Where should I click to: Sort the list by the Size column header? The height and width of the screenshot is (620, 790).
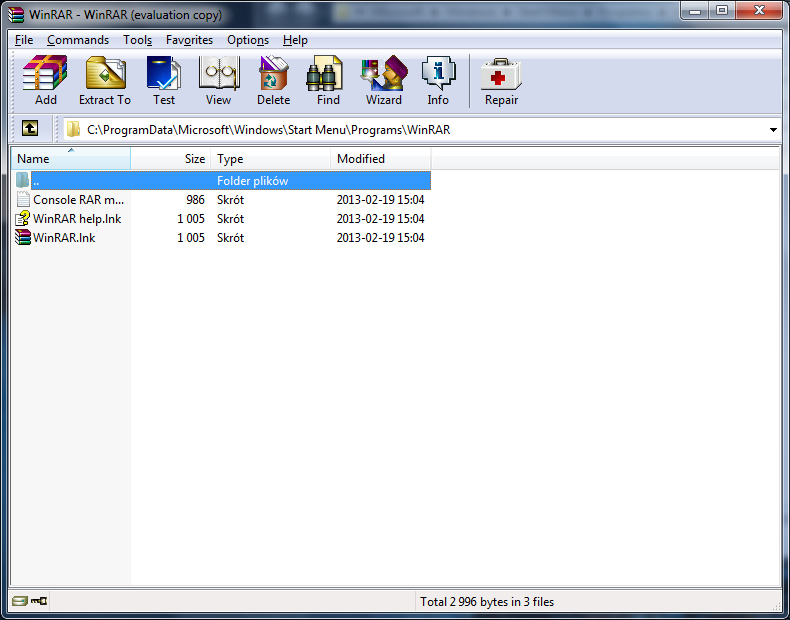[x=170, y=159]
